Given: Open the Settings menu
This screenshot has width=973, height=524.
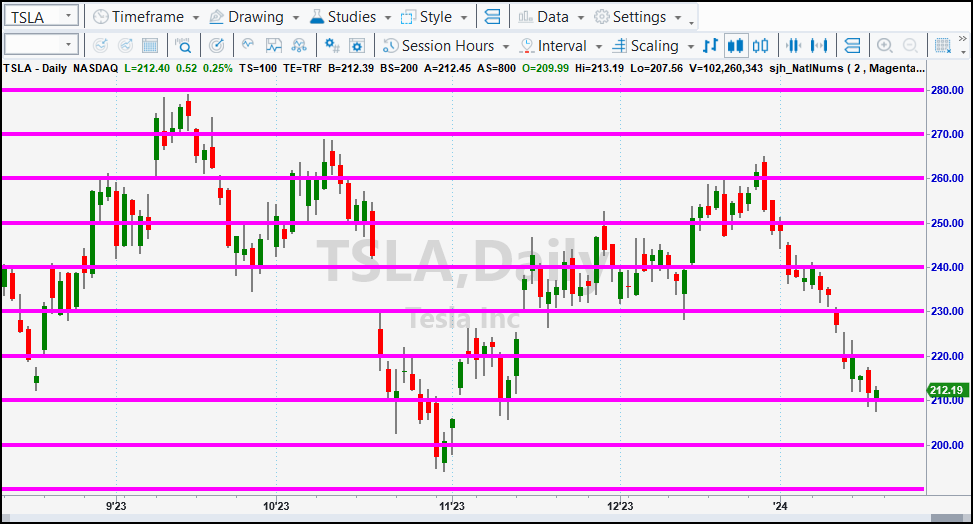Looking at the screenshot, I should 639,17.
